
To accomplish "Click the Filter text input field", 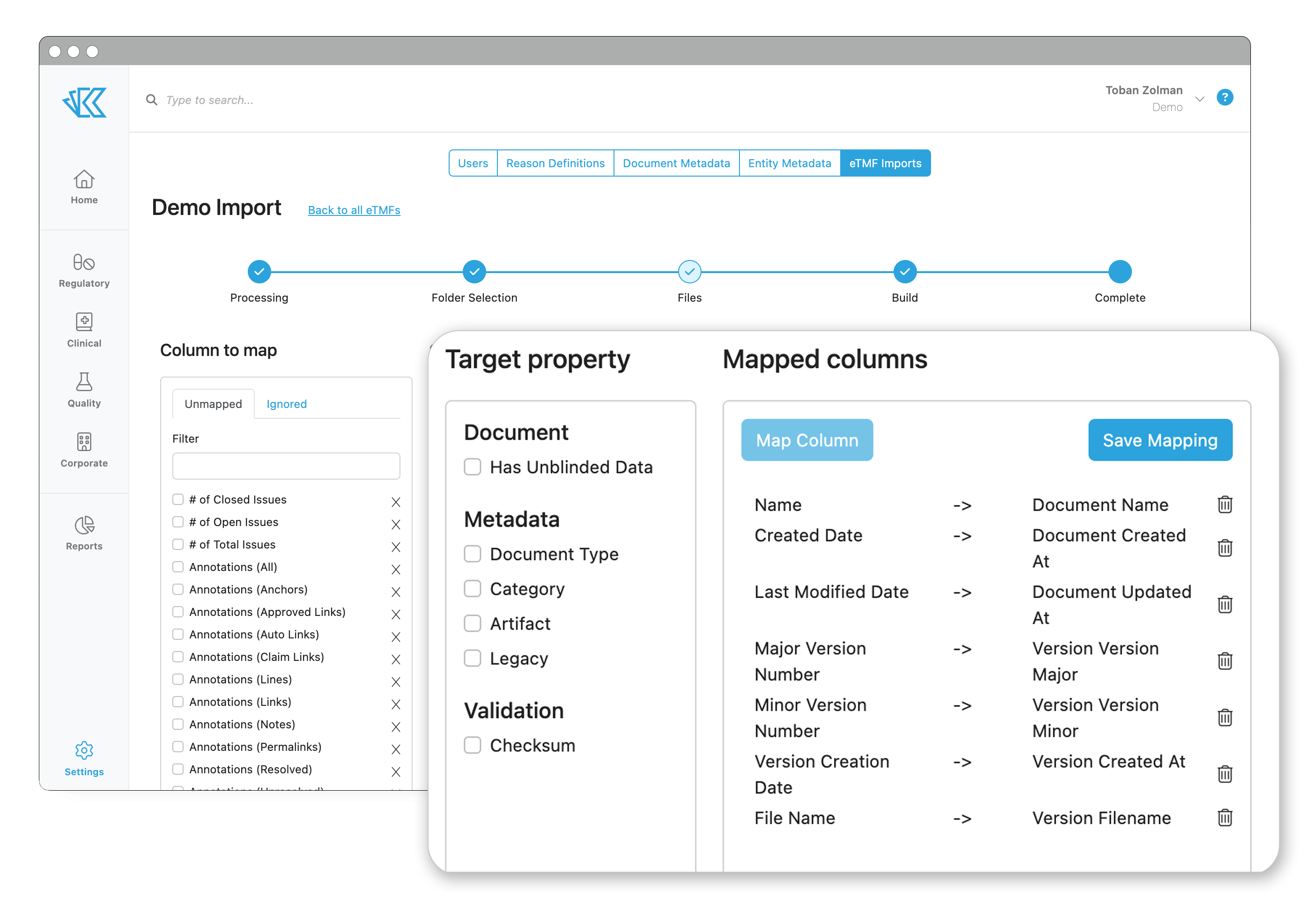I will (x=286, y=466).
